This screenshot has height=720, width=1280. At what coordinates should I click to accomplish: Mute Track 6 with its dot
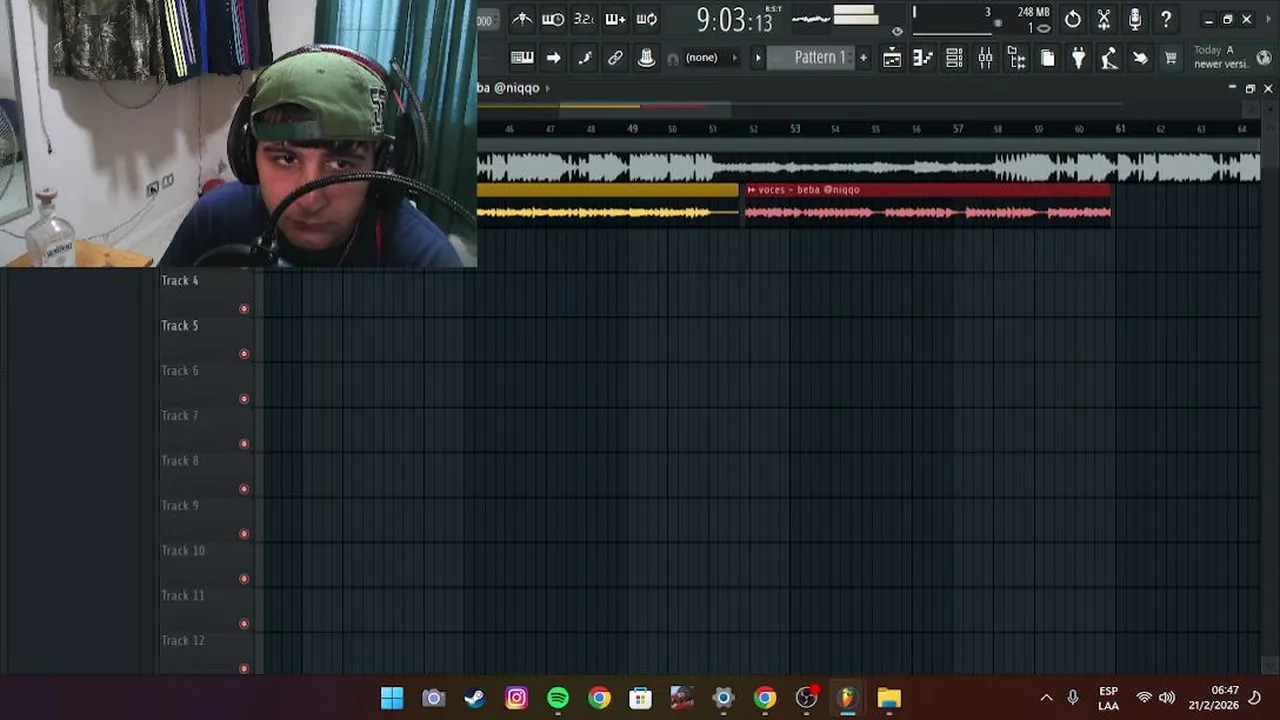(x=244, y=399)
